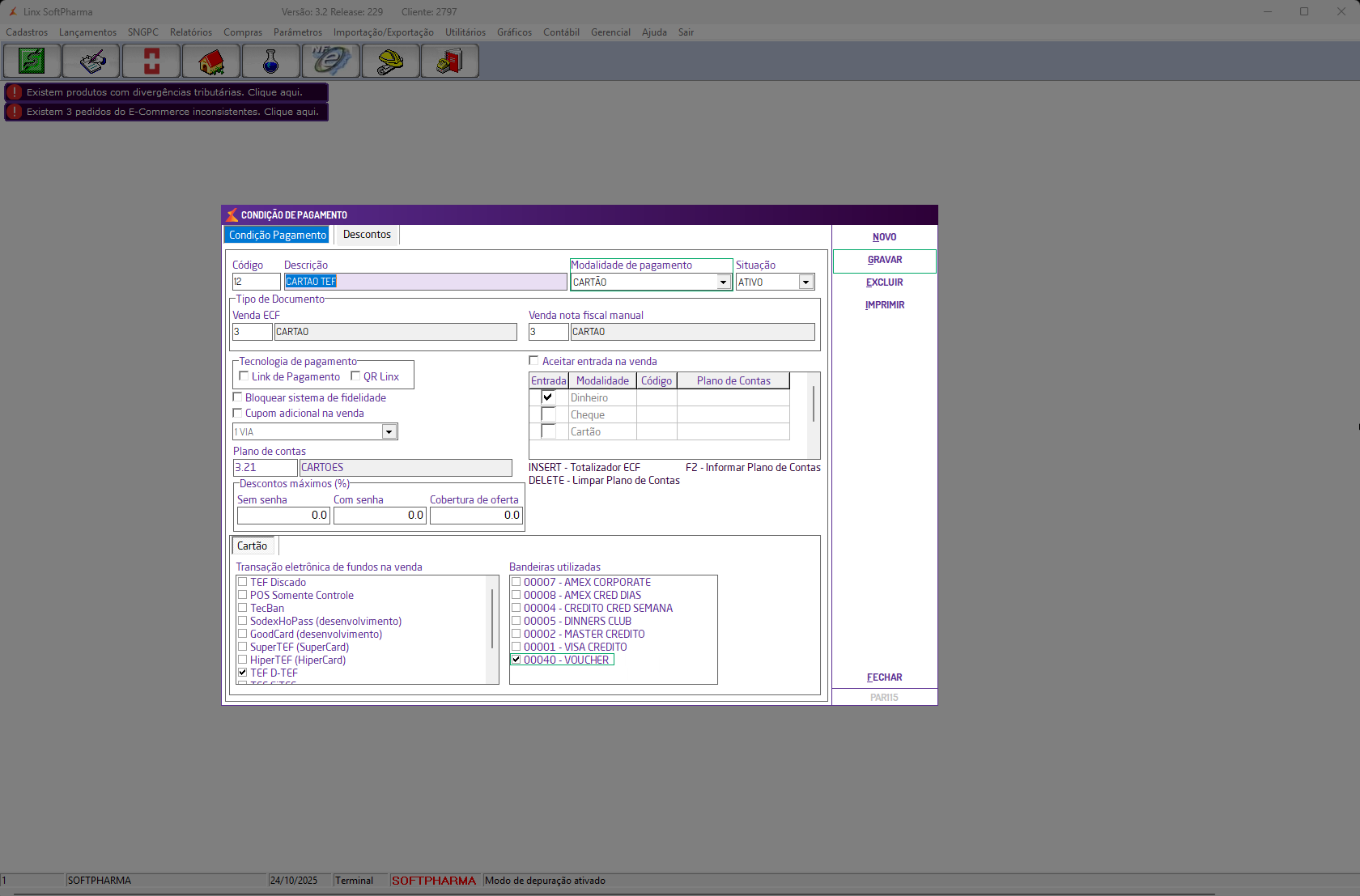
Task: Open the red cross pharmacy toolbar icon
Action: 152,61
